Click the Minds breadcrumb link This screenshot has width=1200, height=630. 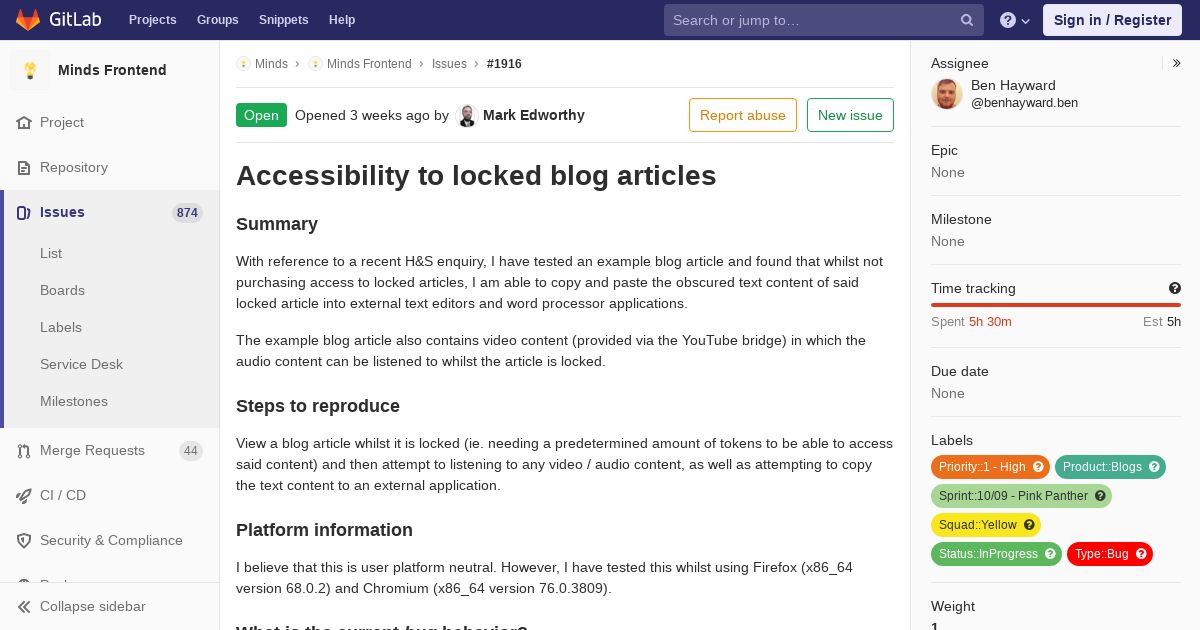(x=271, y=63)
